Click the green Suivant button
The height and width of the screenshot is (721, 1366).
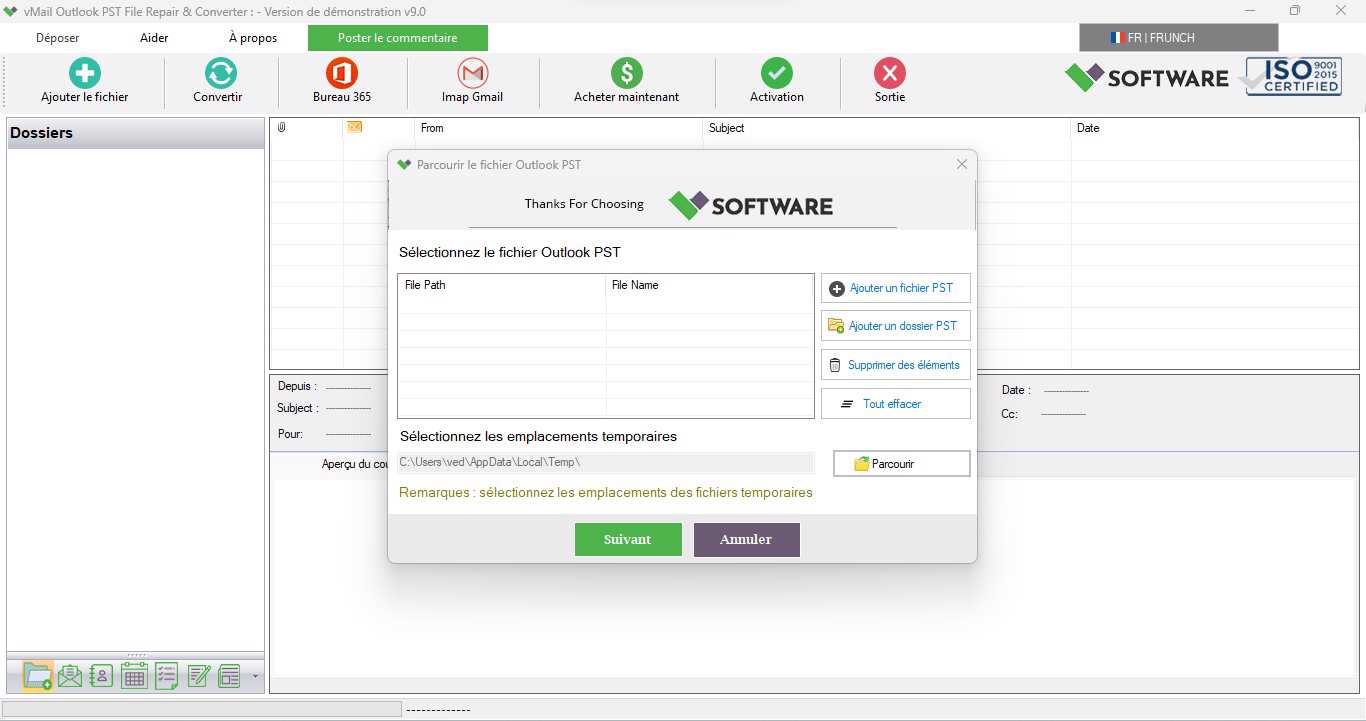coord(628,539)
